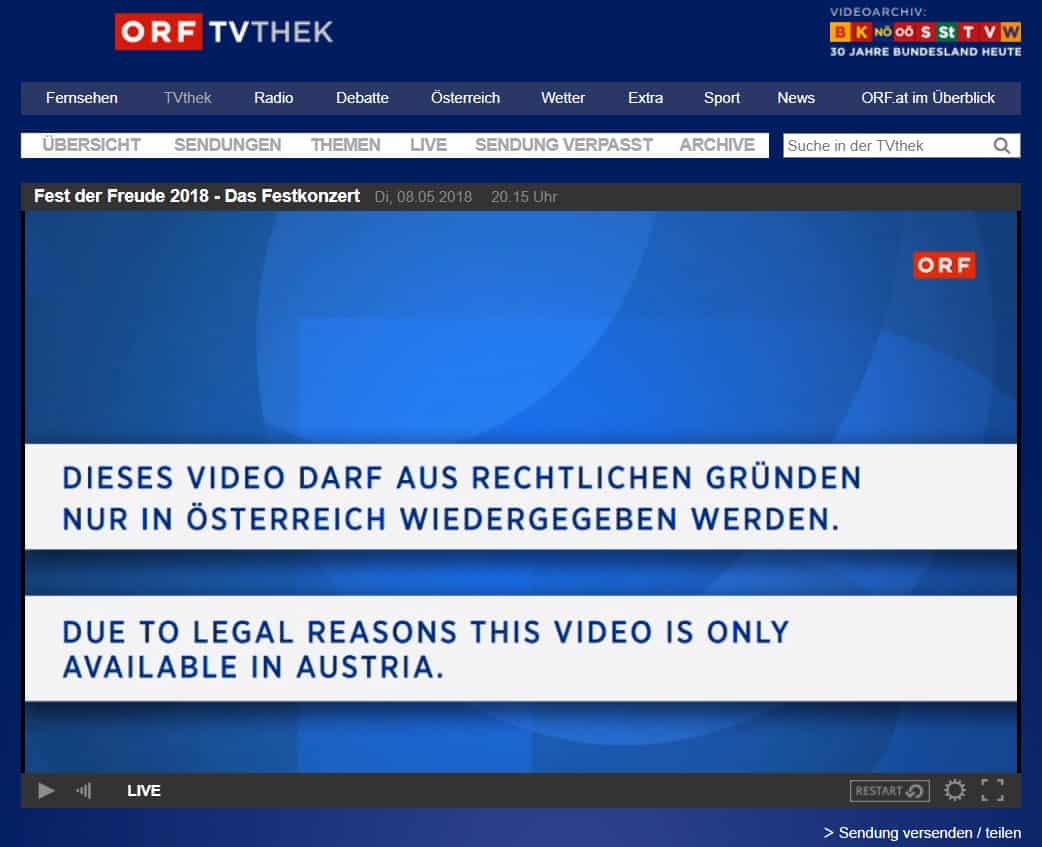Go to the Extra section
1042x847 pixels.
click(645, 98)
